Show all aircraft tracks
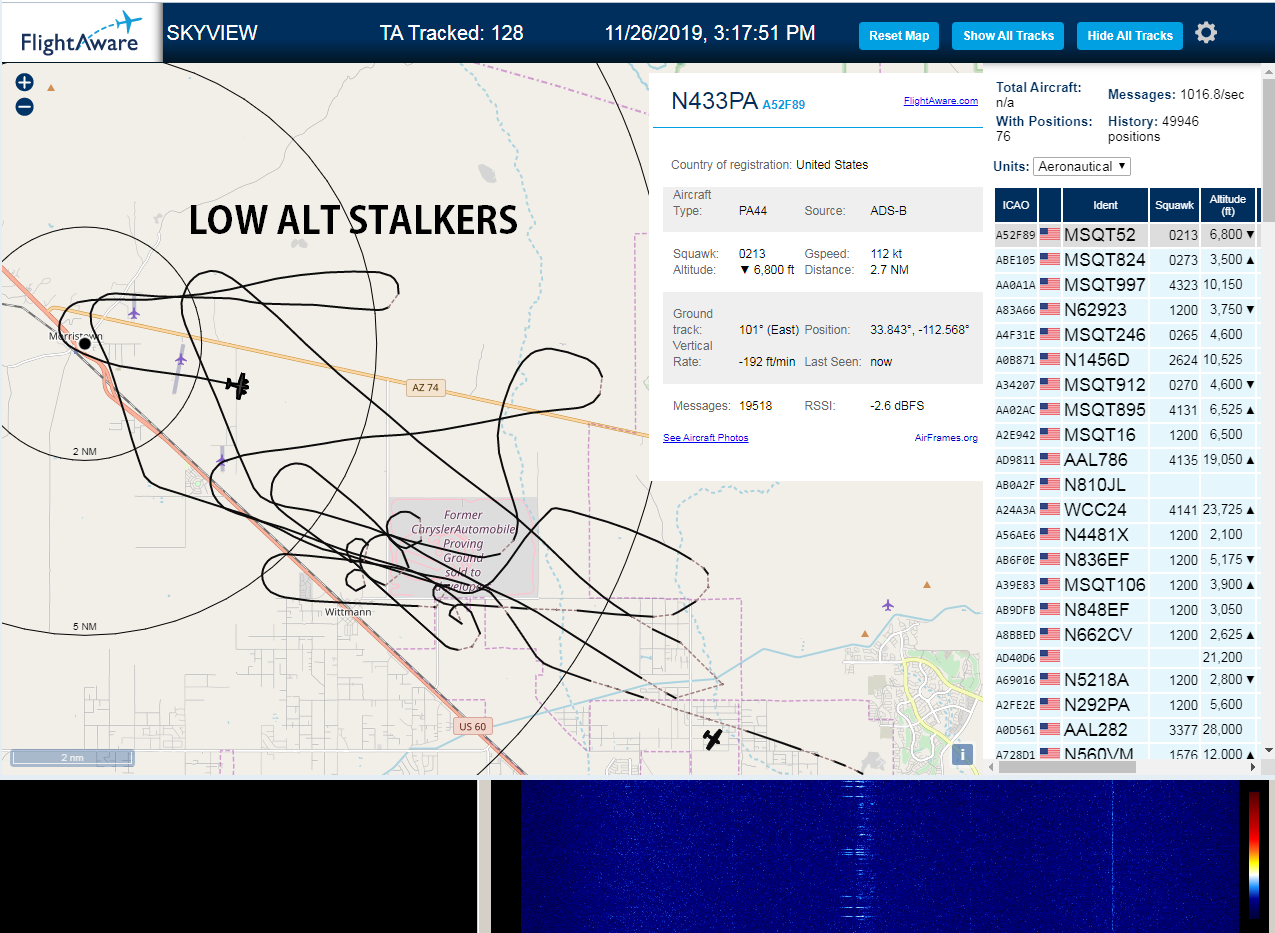The width and height of the screenshot is (1275, 933). tap(1008, 35)
